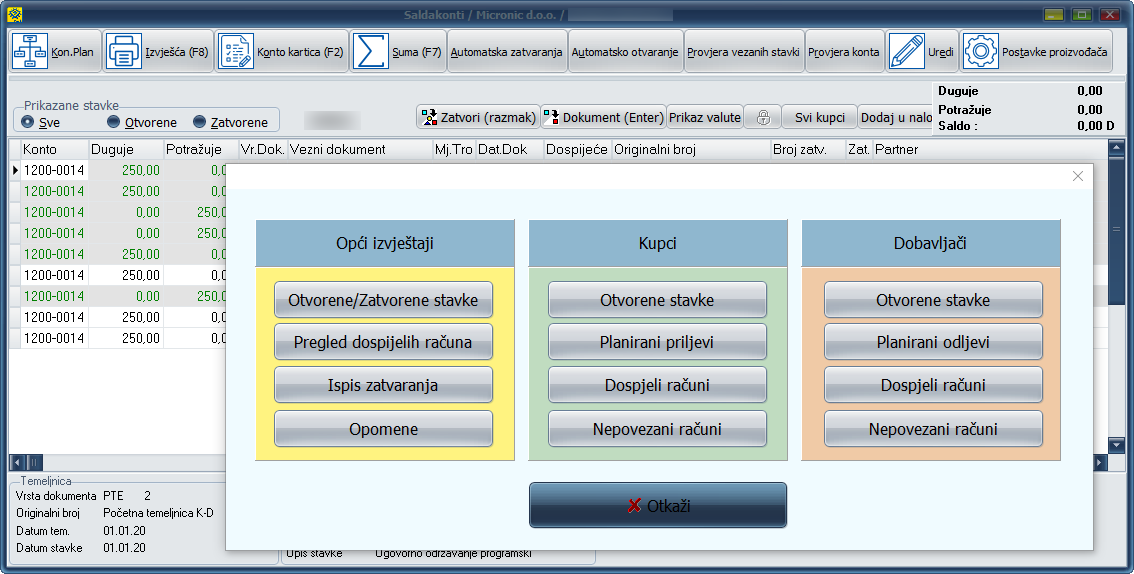Close the report dialog with X
The height and width of the screenshot is (574, 1134).
[x=1077, y=176]
